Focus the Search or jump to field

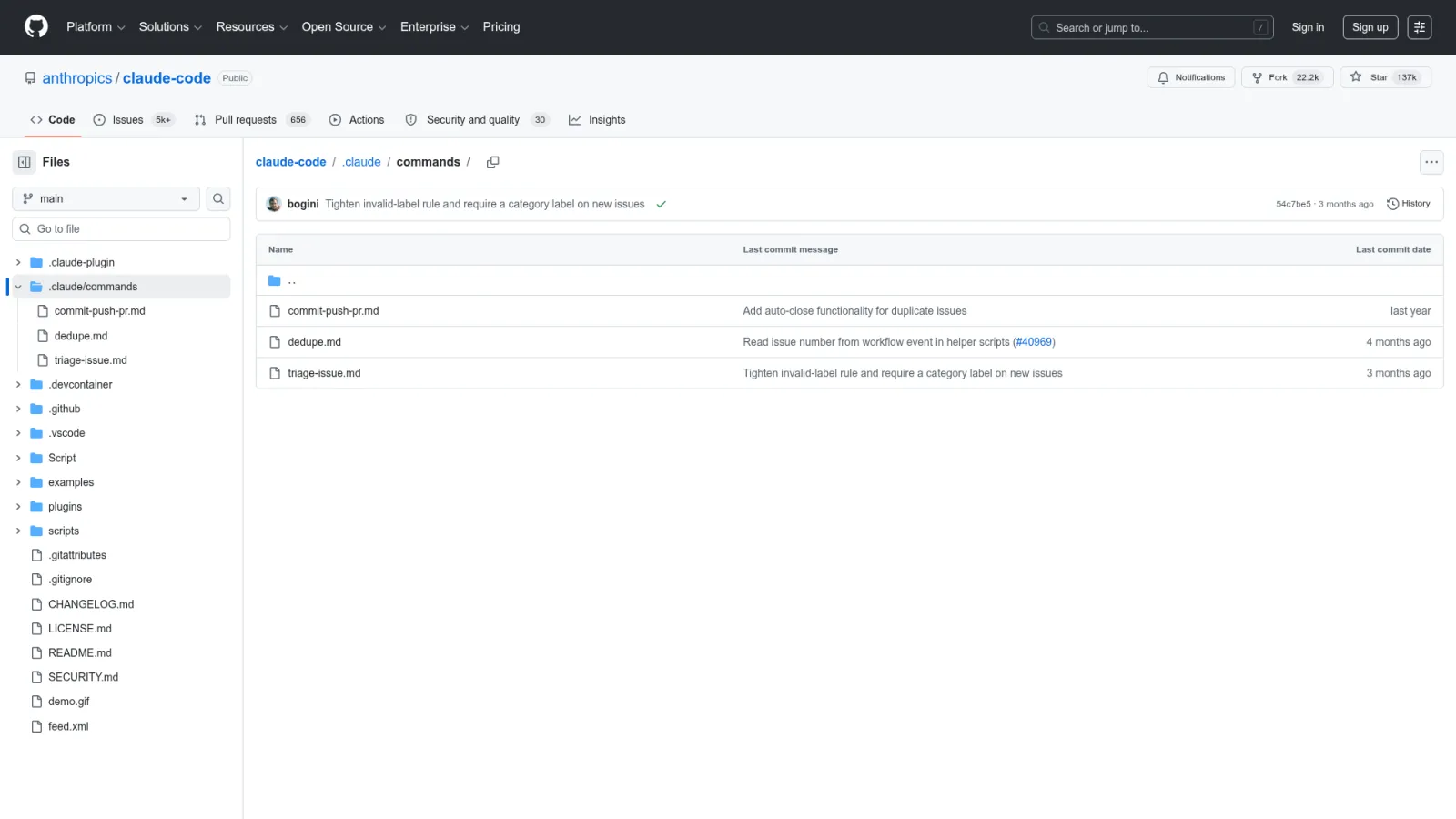pyautogui.click(x=1152, y=27)
